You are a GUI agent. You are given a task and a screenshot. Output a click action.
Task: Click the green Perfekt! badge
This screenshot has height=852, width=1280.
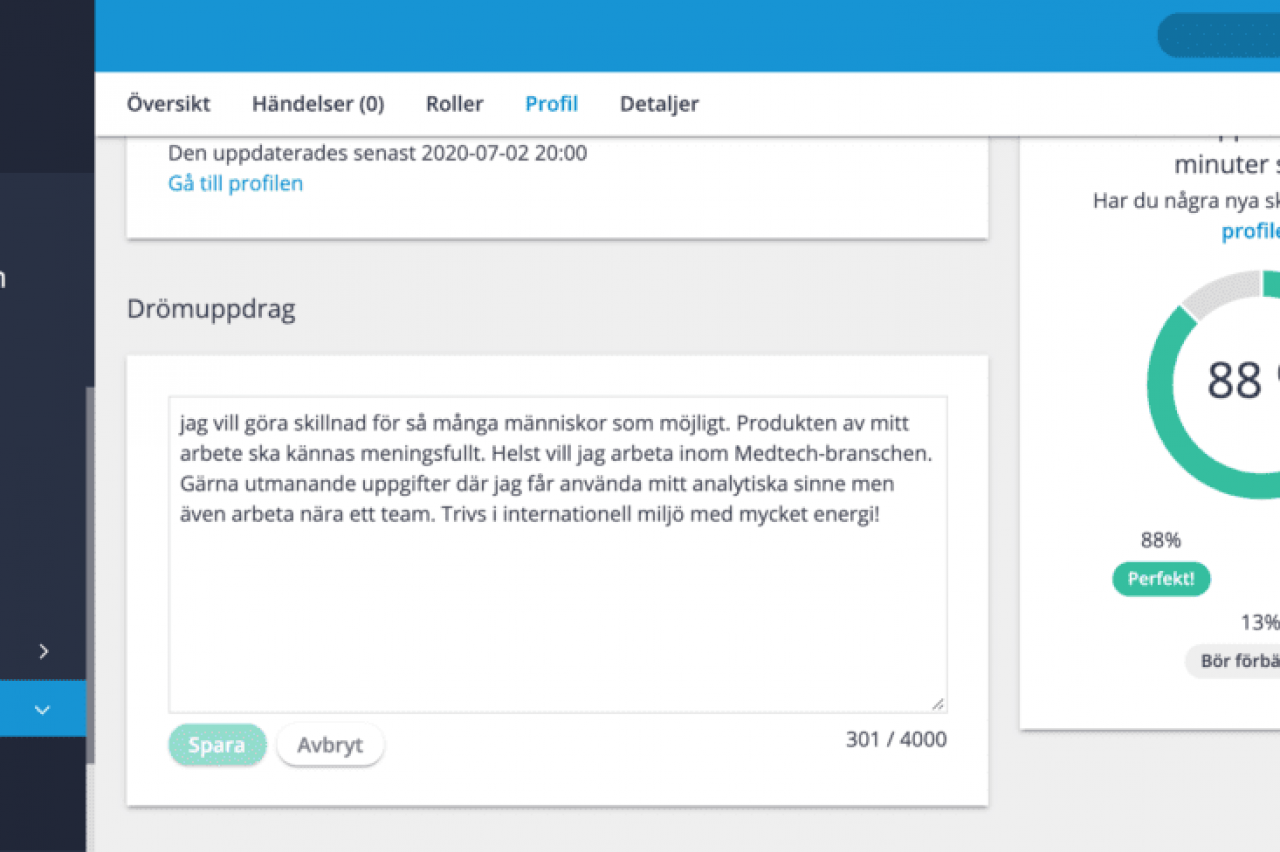(x=1160, y=579)
